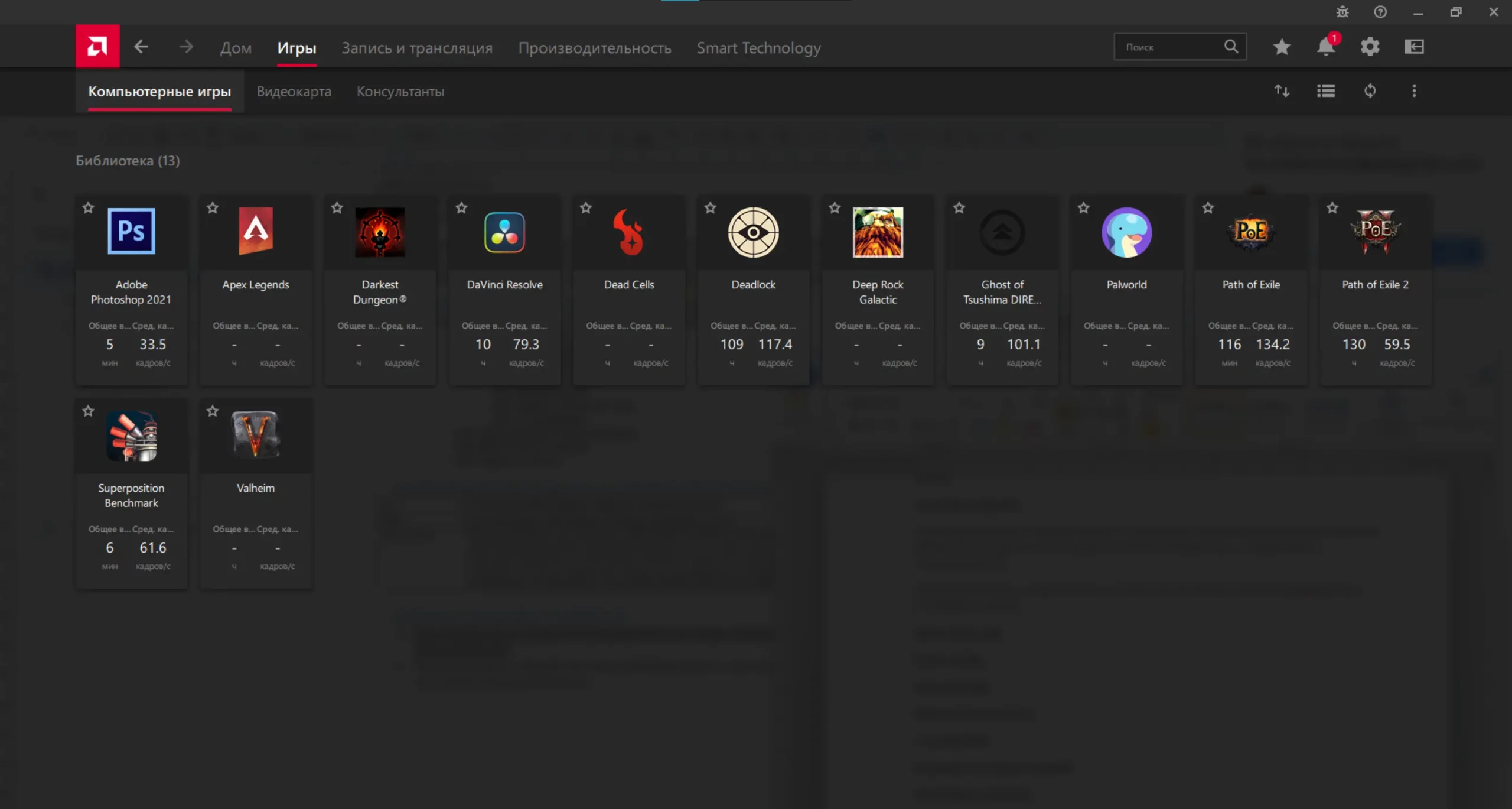Go back with the left arrow
Screen dimensions: 1512x809
[x=141, y=47]
